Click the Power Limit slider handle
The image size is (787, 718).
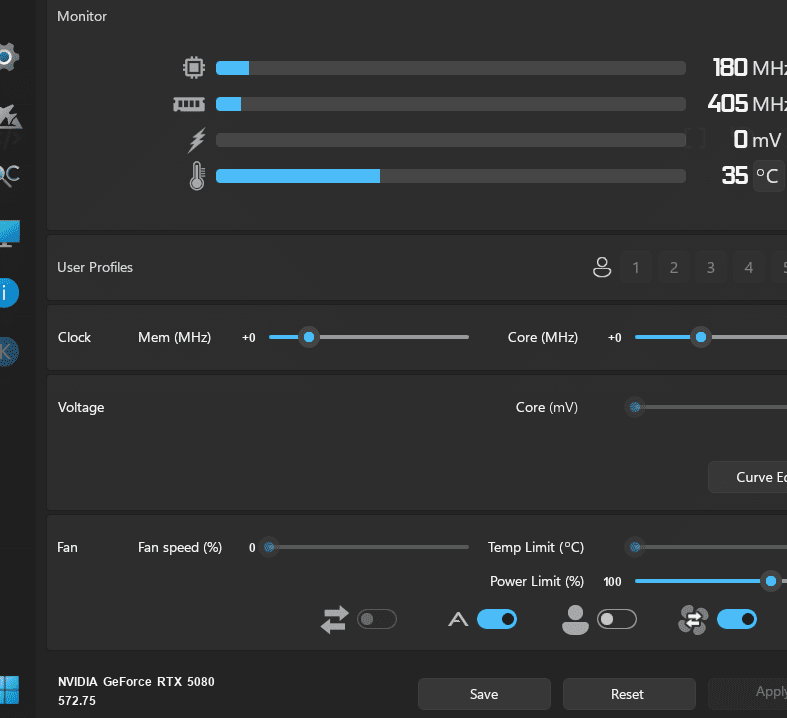click(770, 581)
